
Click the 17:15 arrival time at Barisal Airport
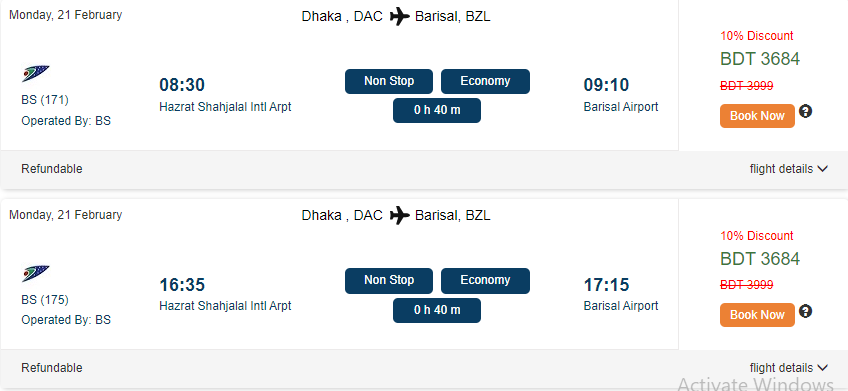click(606, 284)
